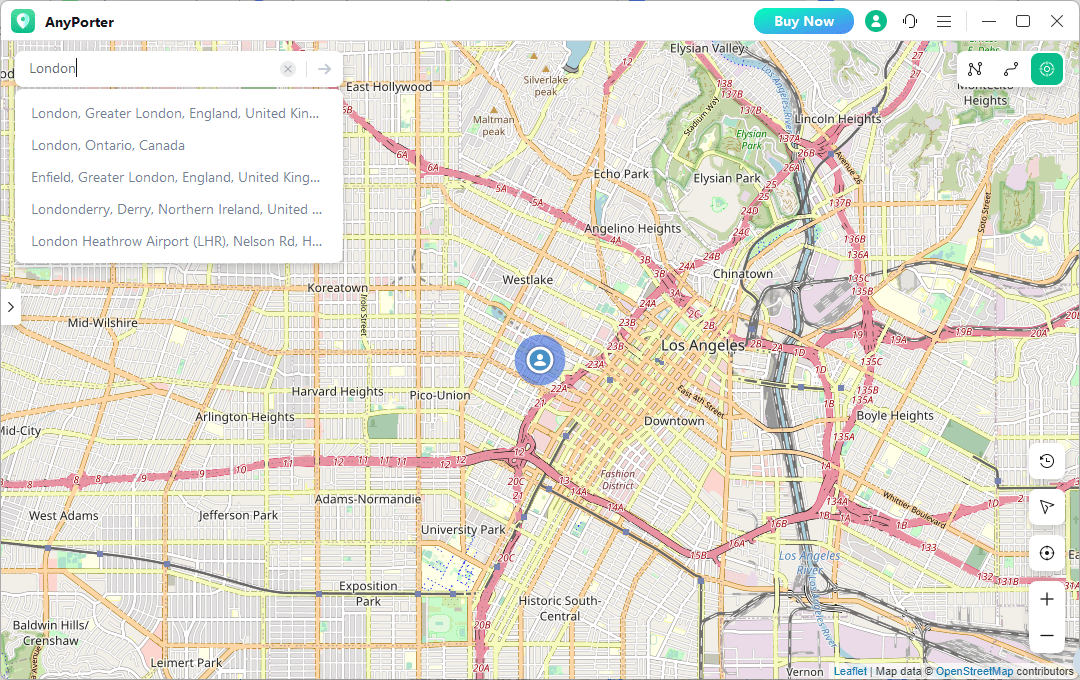Expand the left side panel
This screenshot has width=1080, height=680.
click(x=10, y=307)
